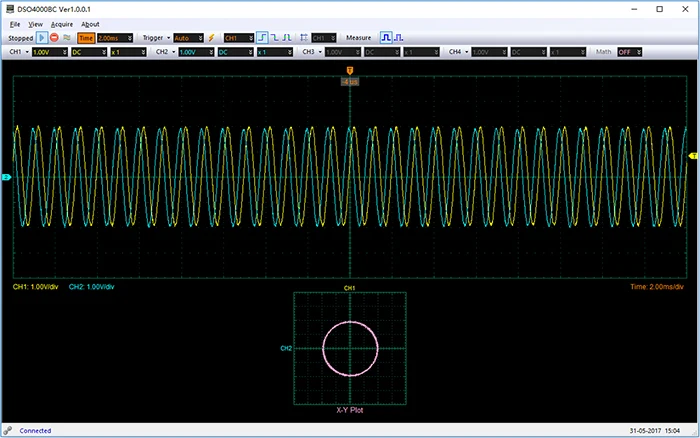
Task: Open the 2.00ms time base dropdown
Action: click(114, 37)
